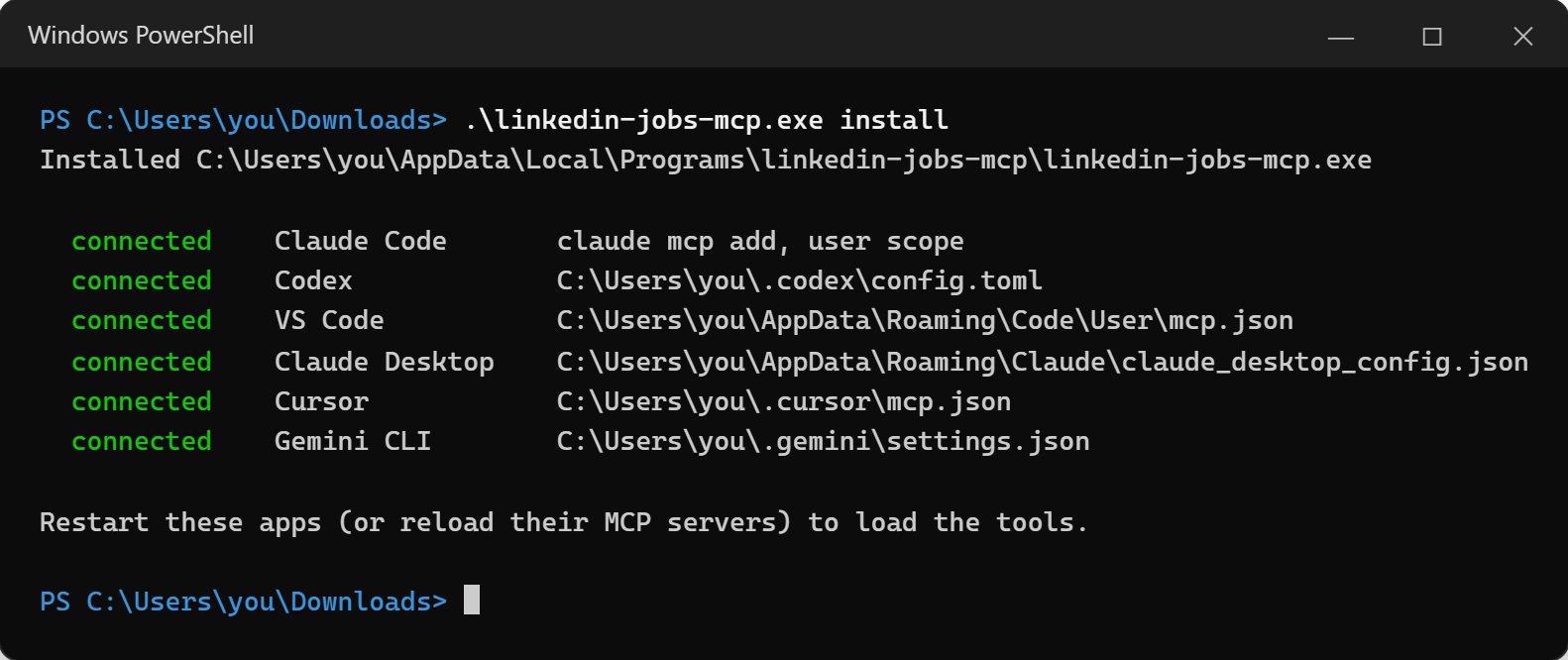
Task: Minimize the Windows PowerShell window
Action: [x=1341, y=37]
